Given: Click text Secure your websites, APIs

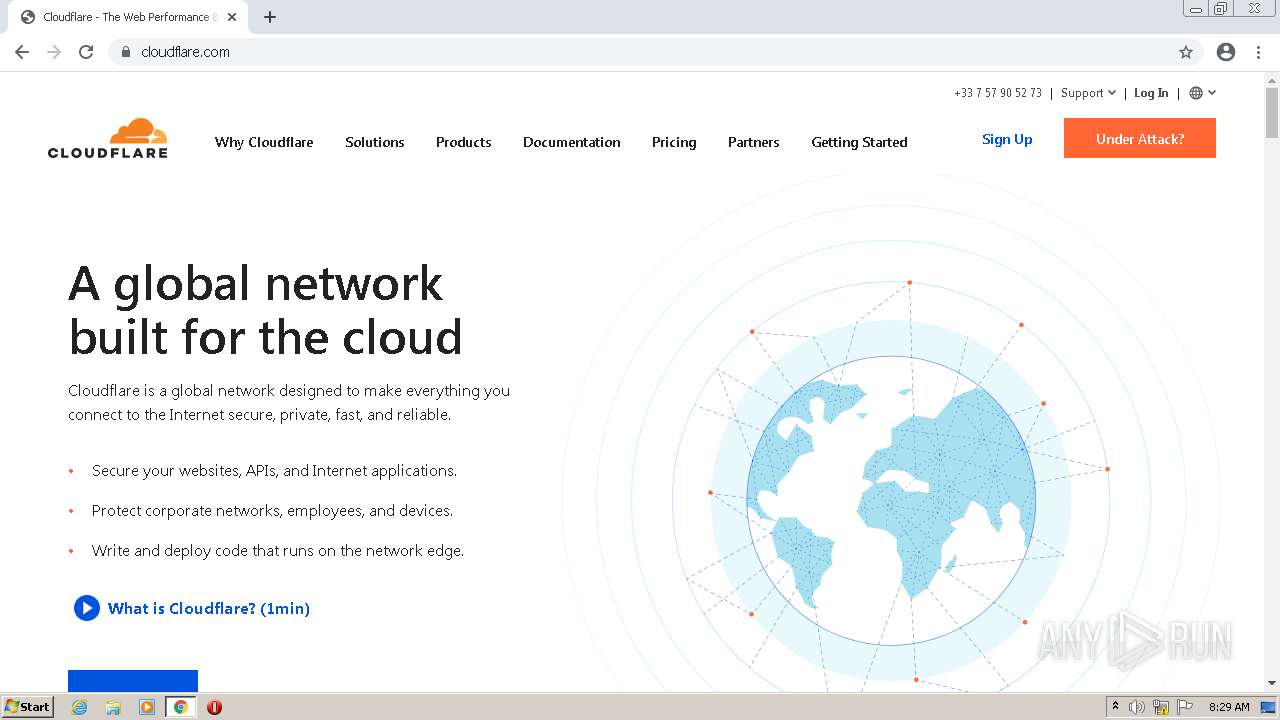Looking at the screenshot, I should click(x=274, y=470).
